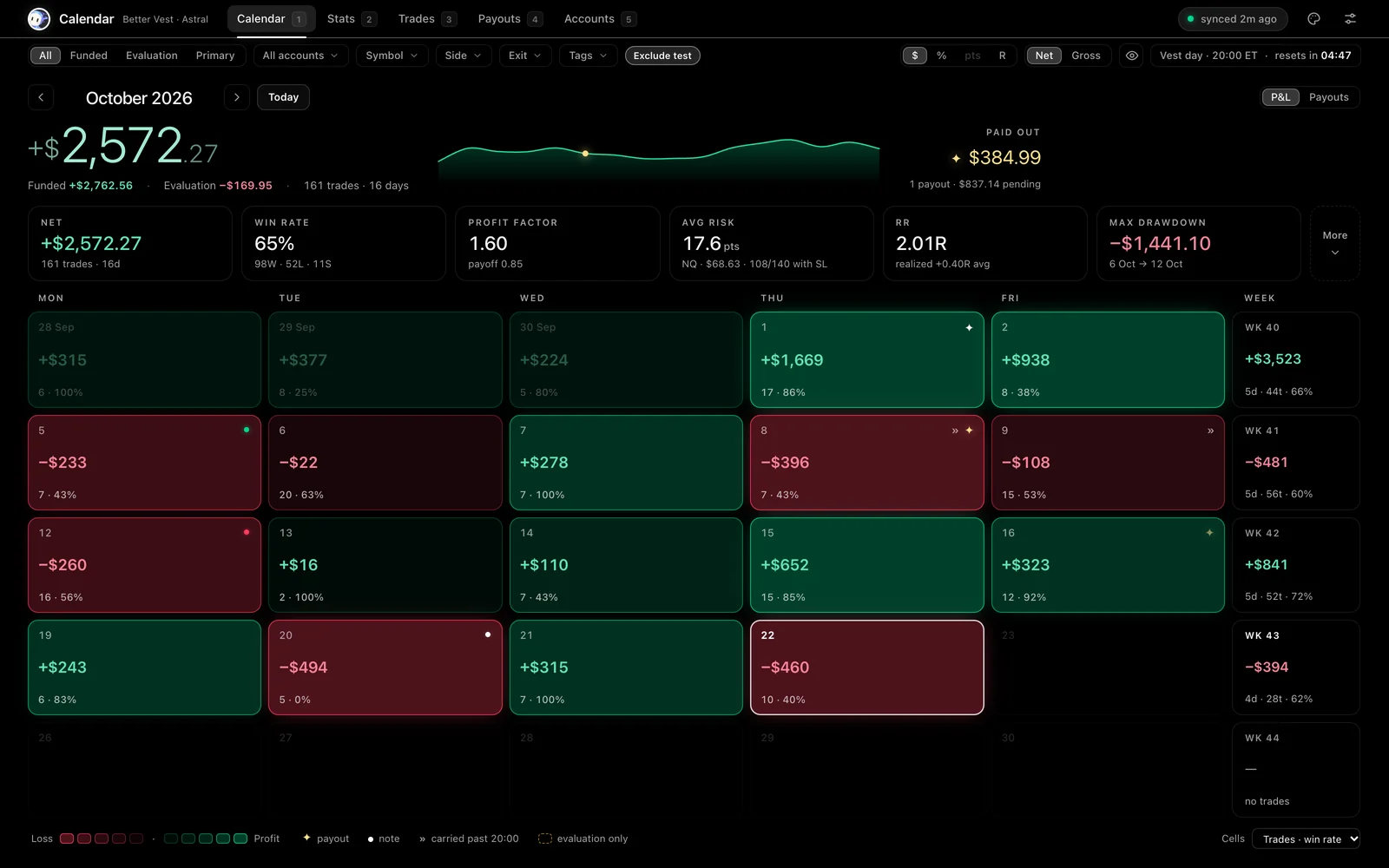Image resolution: width=1389 pixels, height=868 pixels.
Task: Switch calendar view to Payouts mode
Action: [x=1328, y=97]
